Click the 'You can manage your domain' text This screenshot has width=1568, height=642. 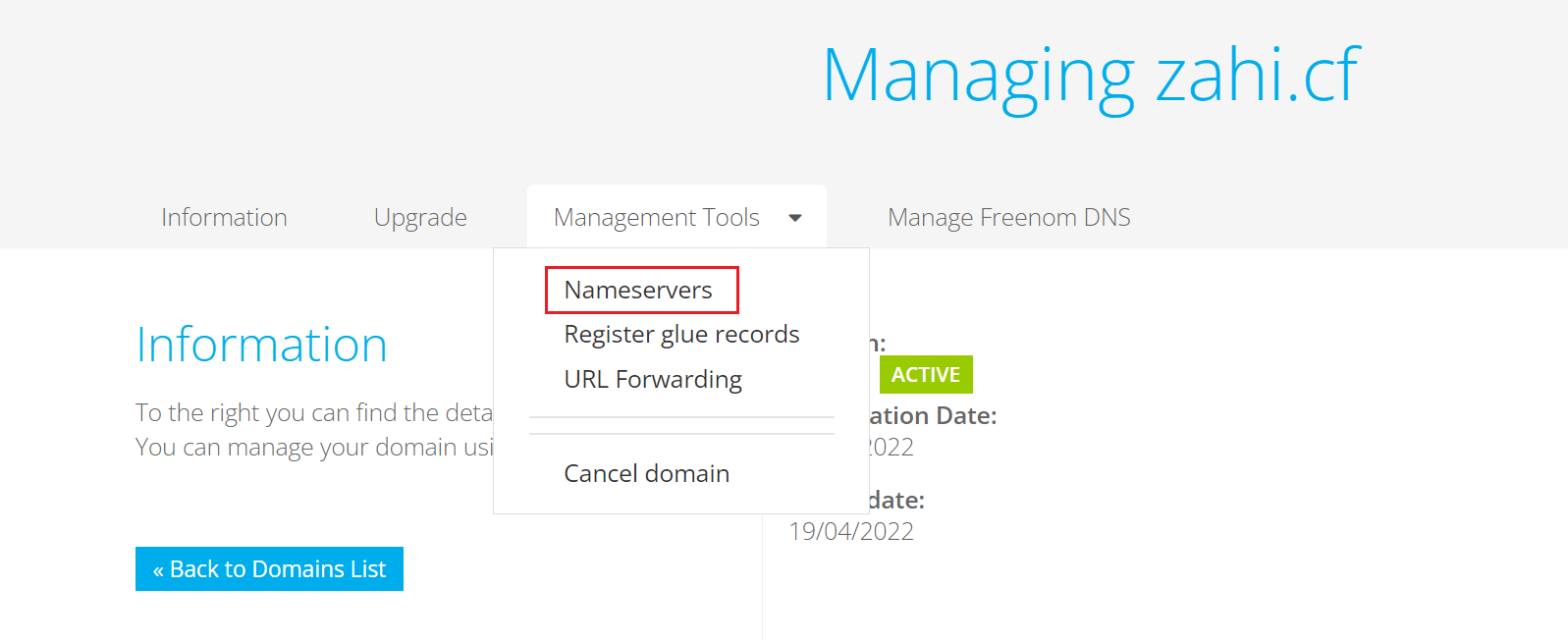[x=313, y=448]
